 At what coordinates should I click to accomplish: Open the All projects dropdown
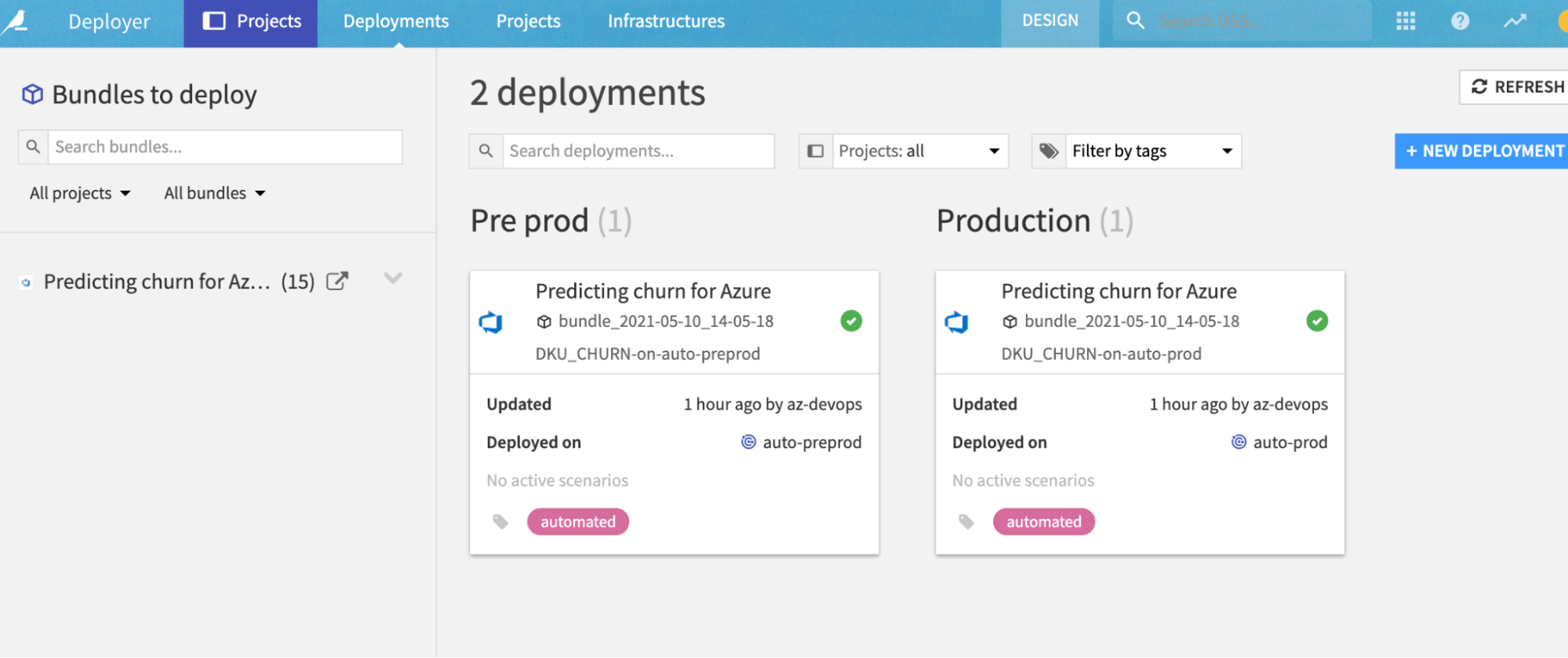pyautogui.click(x=80, y=193)
